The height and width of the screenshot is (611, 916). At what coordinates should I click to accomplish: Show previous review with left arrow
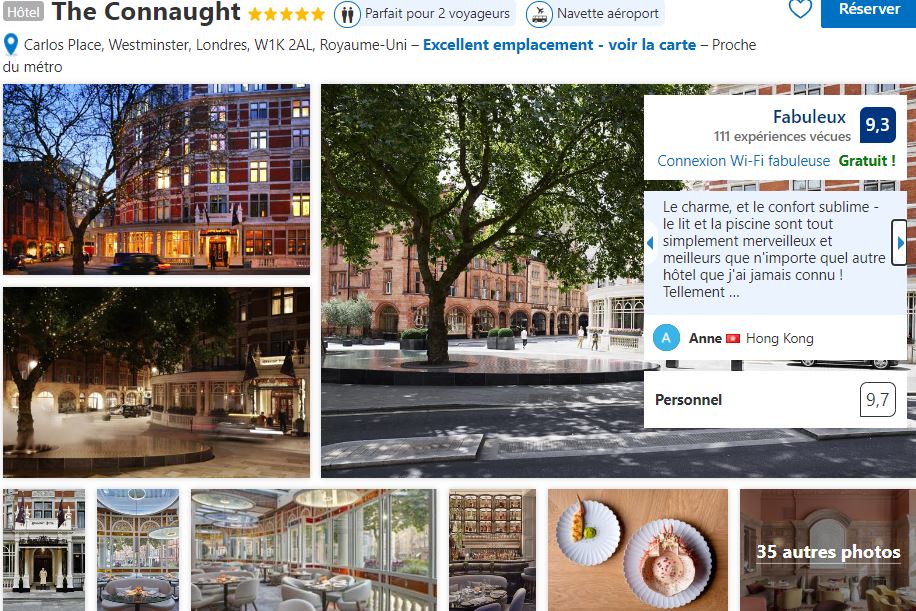[x=650, y=242]
